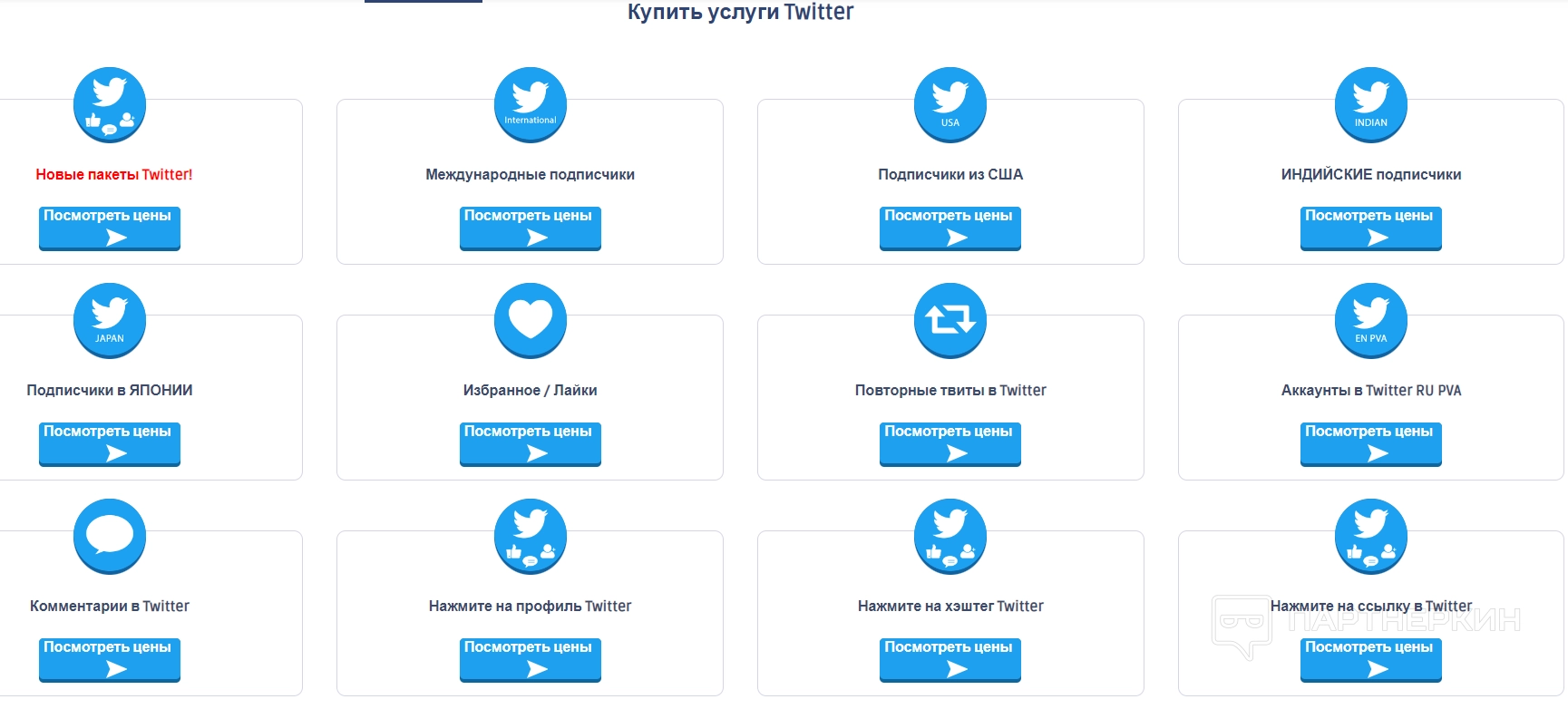Open the red 'Новые пакеты Twitter!' link

point(113,175)
